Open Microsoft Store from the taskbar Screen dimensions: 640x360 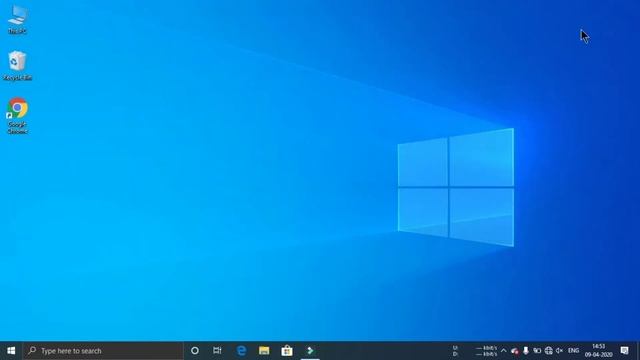coord(287,351)
